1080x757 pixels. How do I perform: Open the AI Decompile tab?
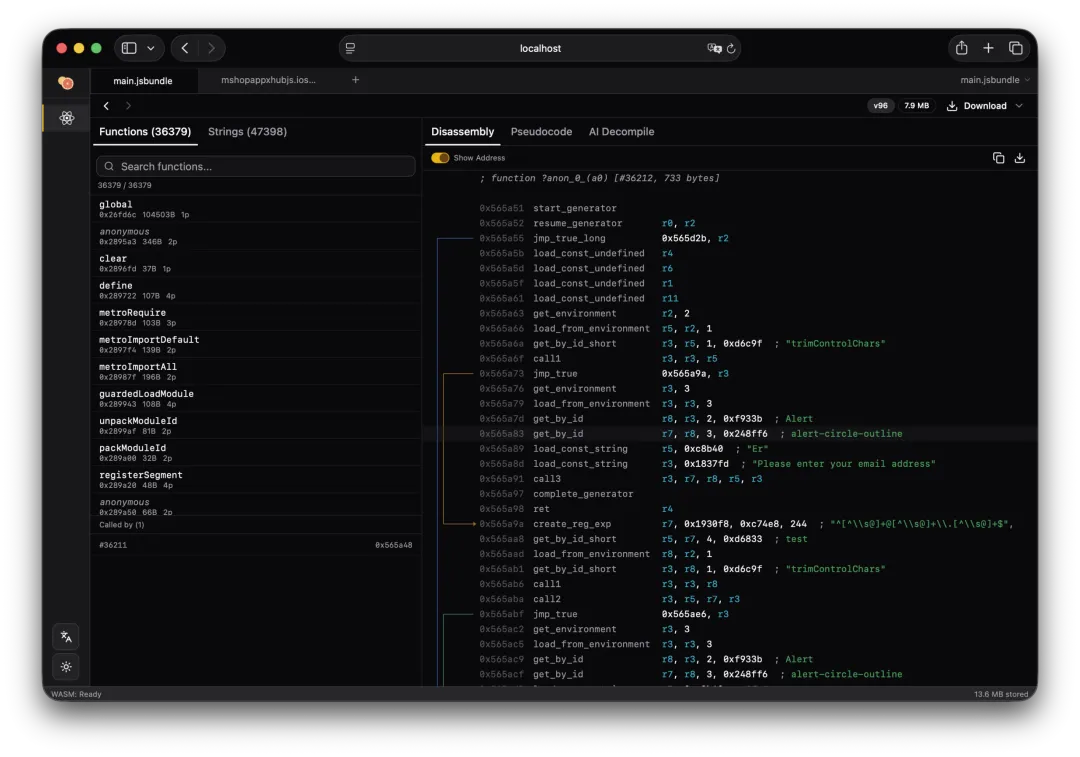(x=621, y=132)
